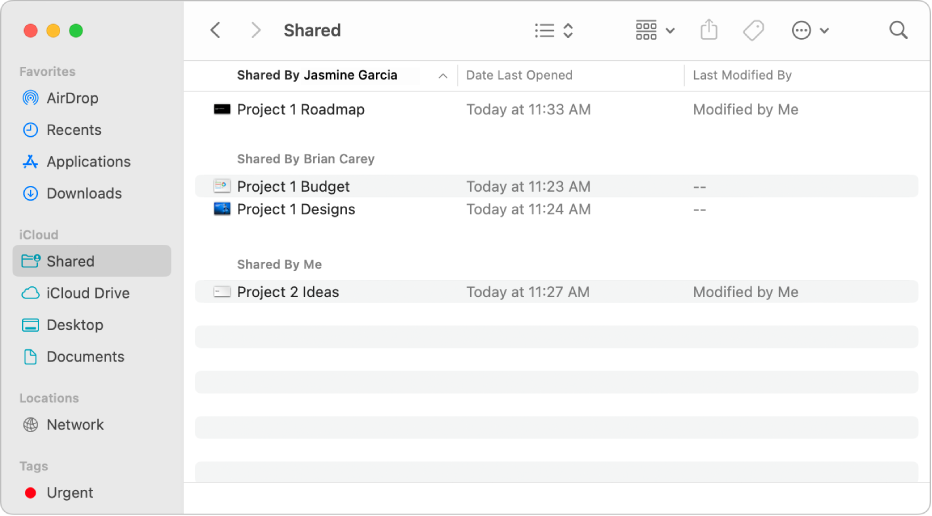Open the list view switcher dropdown
This screenshot has height=516, width=932.
click(x=554, y=31)
